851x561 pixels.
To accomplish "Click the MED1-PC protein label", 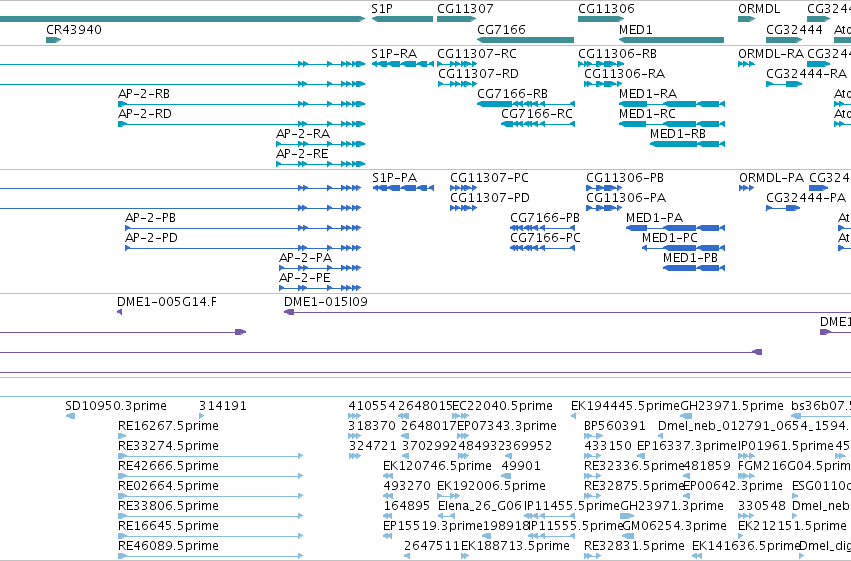I will (670, 238).
